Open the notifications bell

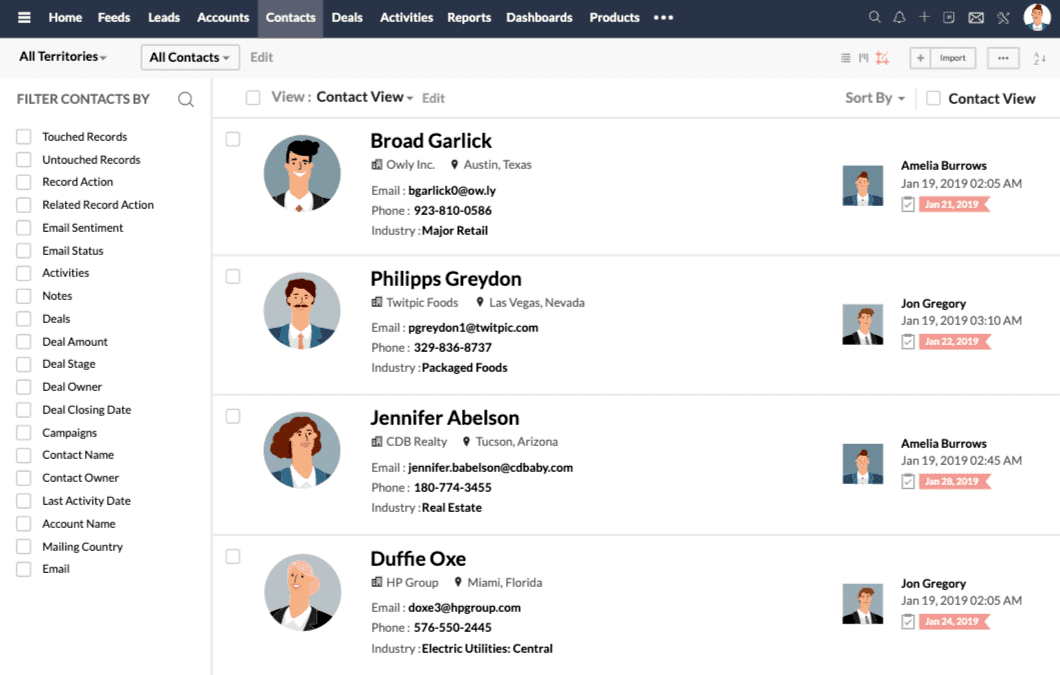(x=899, y=18)
